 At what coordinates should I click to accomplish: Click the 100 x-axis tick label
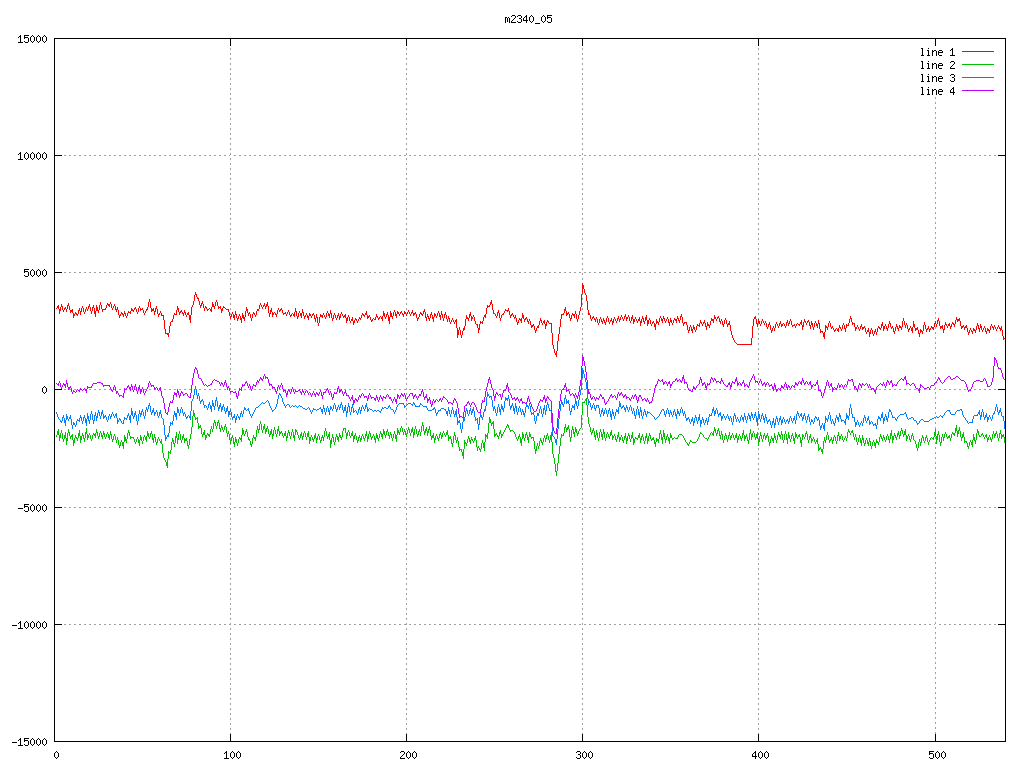pyautogui.click(x=231, y=756)
